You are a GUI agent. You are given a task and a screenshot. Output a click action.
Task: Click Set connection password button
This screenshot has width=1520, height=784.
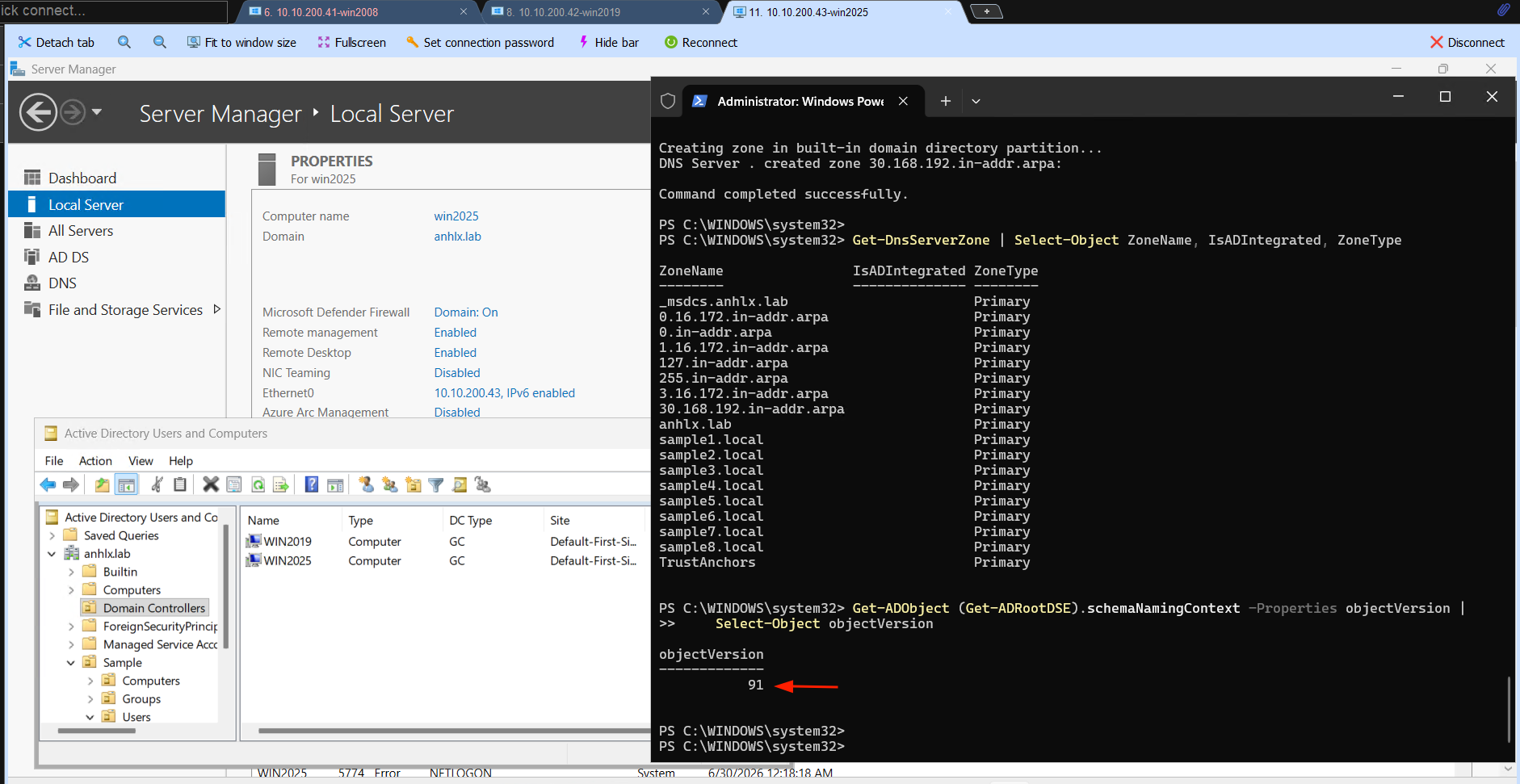coord(480,42)
